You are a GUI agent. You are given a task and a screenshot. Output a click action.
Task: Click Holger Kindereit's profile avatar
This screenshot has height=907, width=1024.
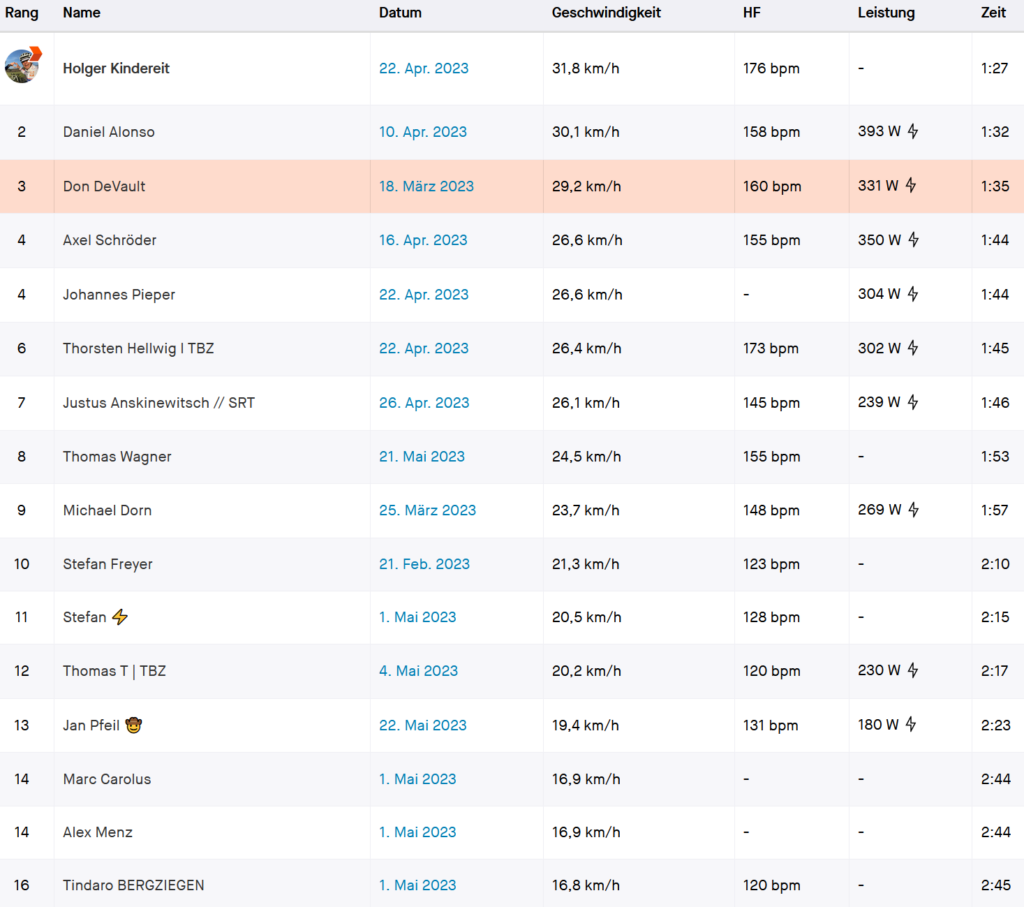pyautogui.click(x=22, y=66)
